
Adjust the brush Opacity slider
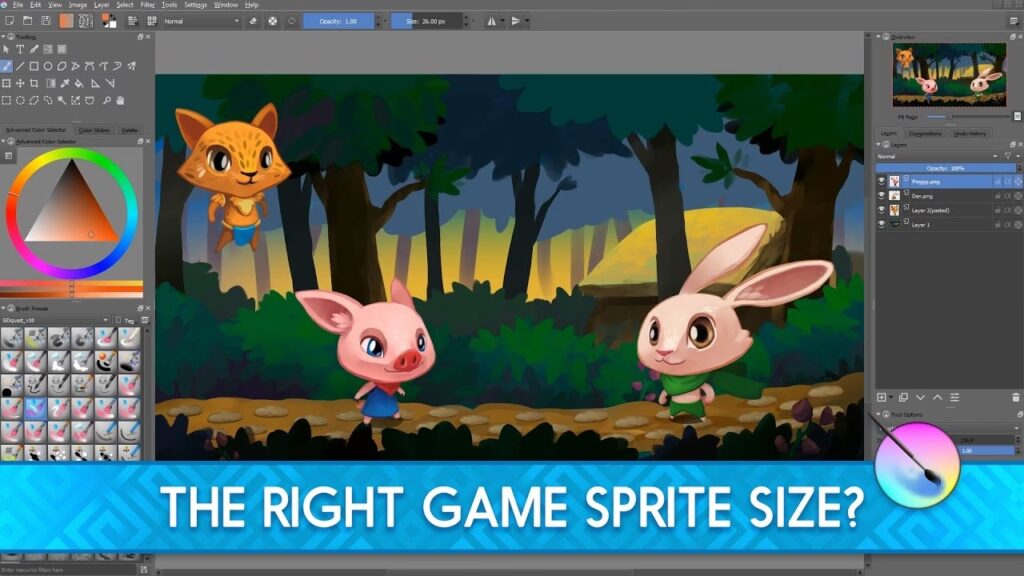pyautogui.click(x=337, y=20)
